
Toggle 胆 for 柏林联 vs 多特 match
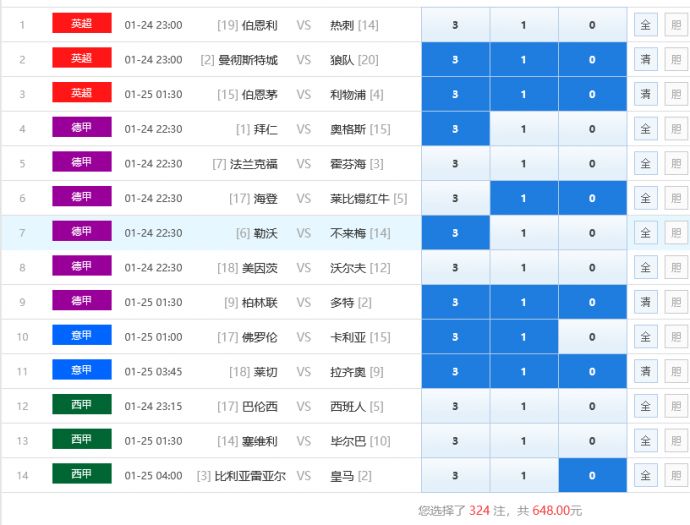pos(677,302)
